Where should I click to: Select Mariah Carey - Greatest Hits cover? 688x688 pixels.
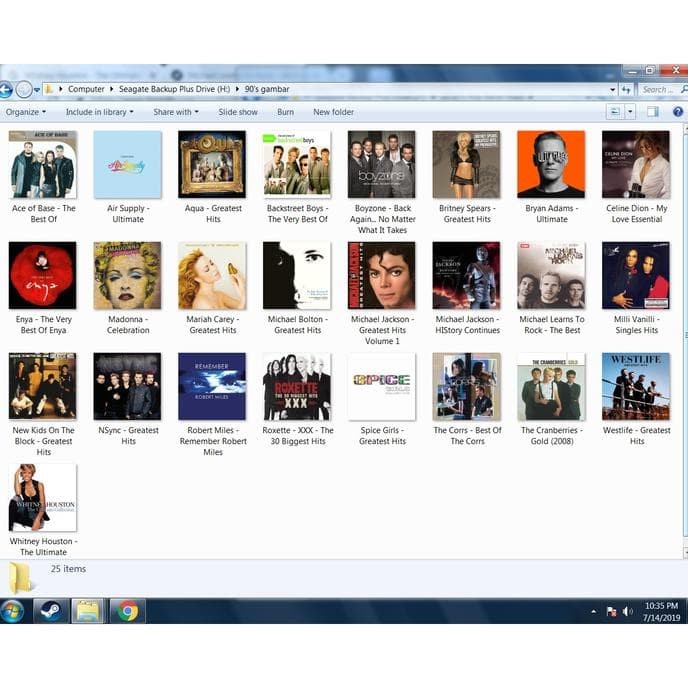click(212, 276)
